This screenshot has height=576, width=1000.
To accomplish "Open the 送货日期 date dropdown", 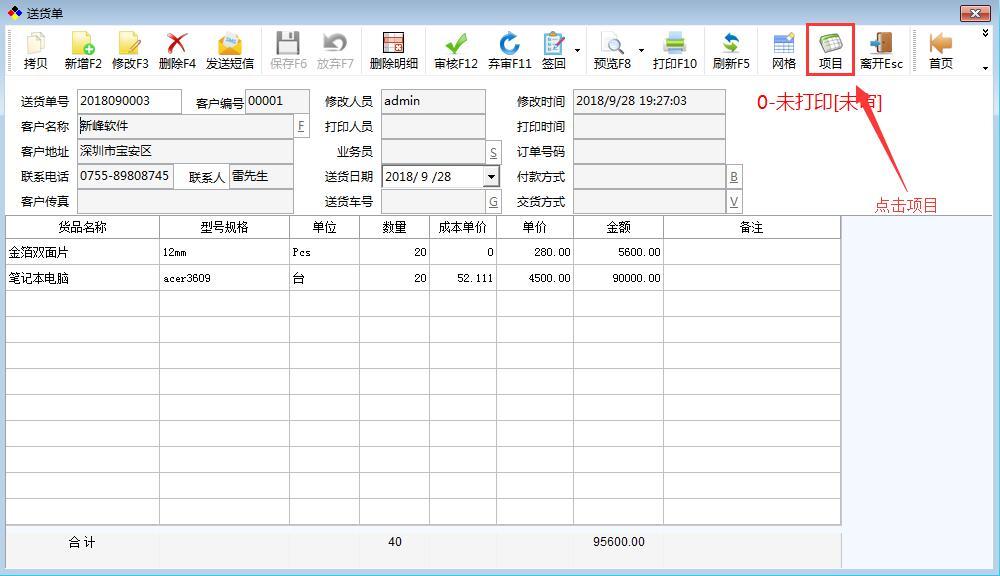I will 491,177.
